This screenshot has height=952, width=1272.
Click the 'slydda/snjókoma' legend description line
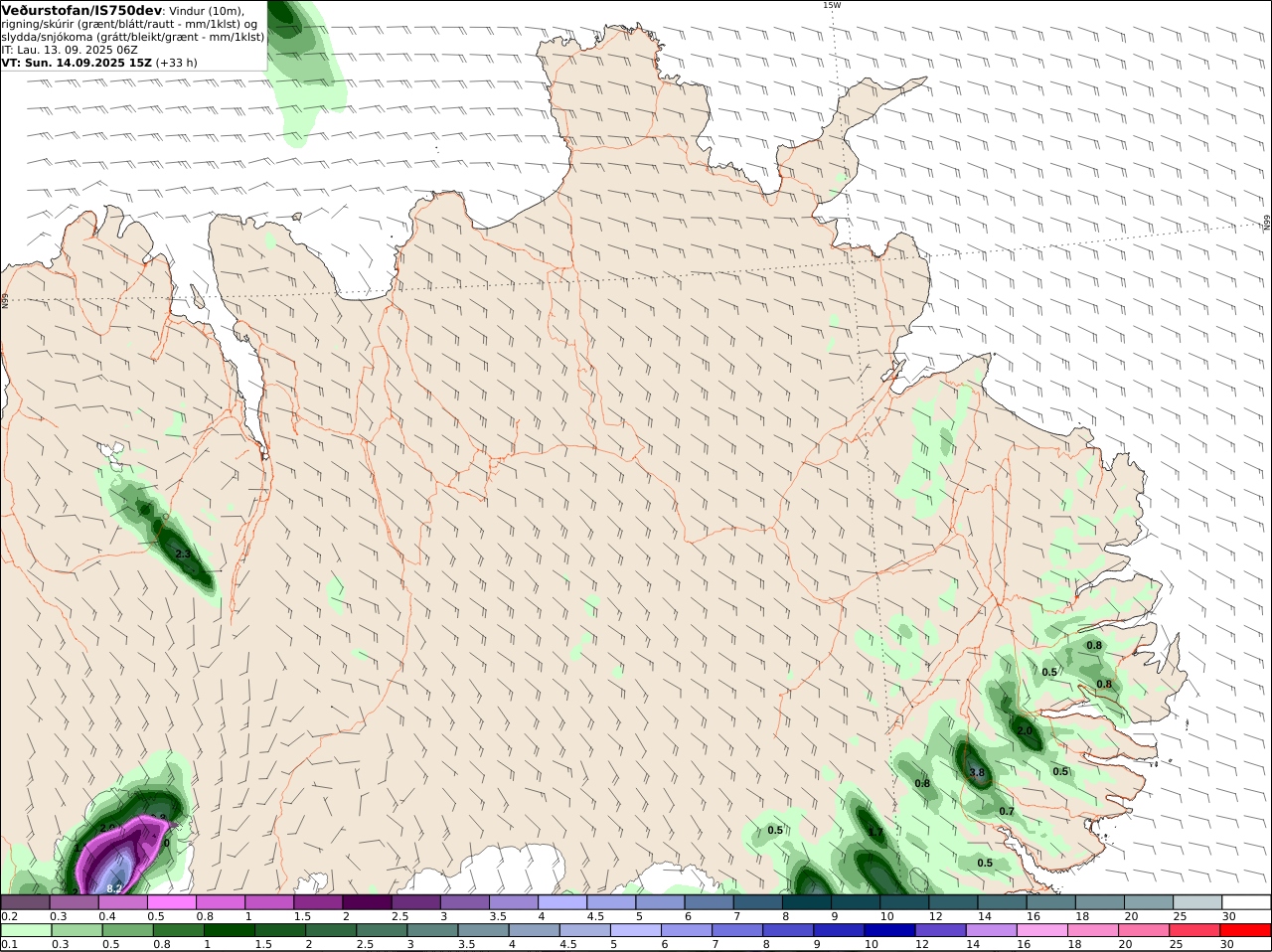[x=133, y=37]
